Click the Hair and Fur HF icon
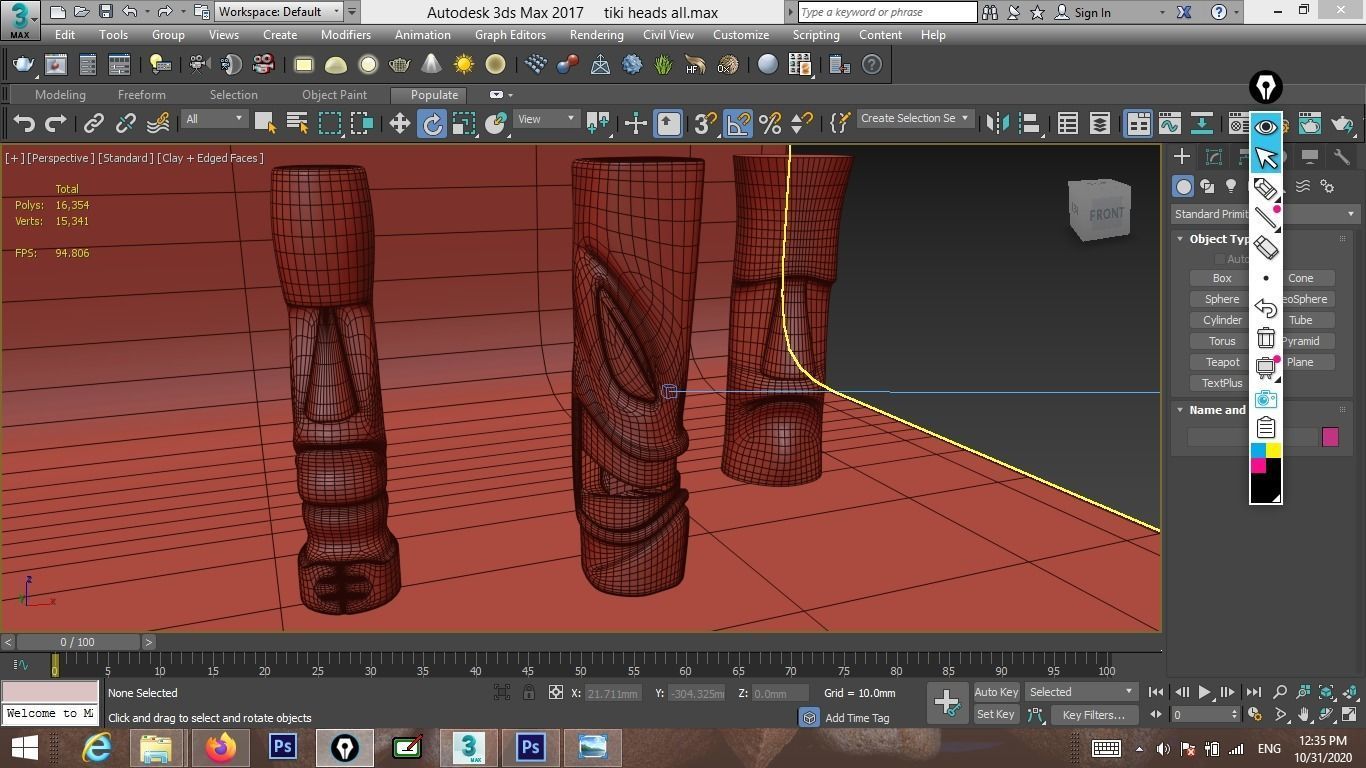This screenshot has height=768, width=1366. pos(695,65)
